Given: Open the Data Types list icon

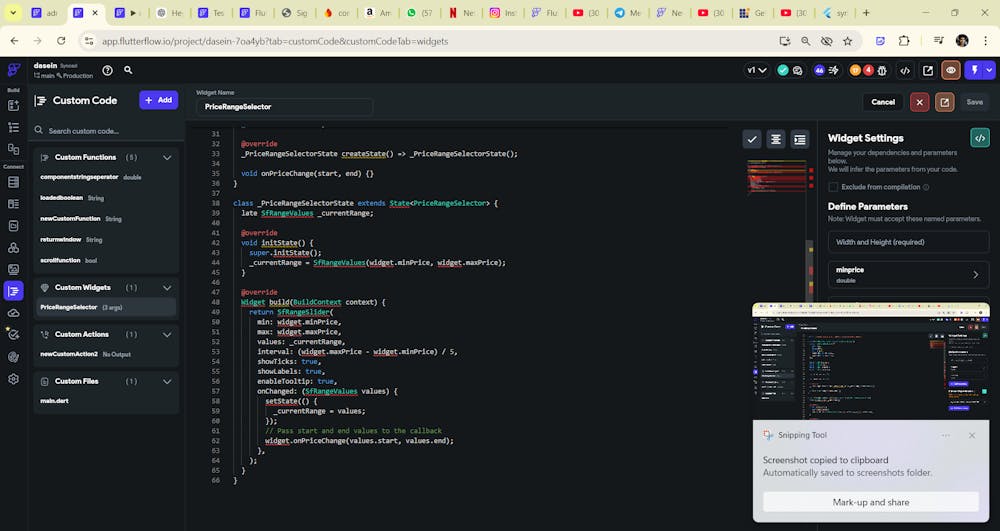Looking at the screenshot, I should click(13, 204).
